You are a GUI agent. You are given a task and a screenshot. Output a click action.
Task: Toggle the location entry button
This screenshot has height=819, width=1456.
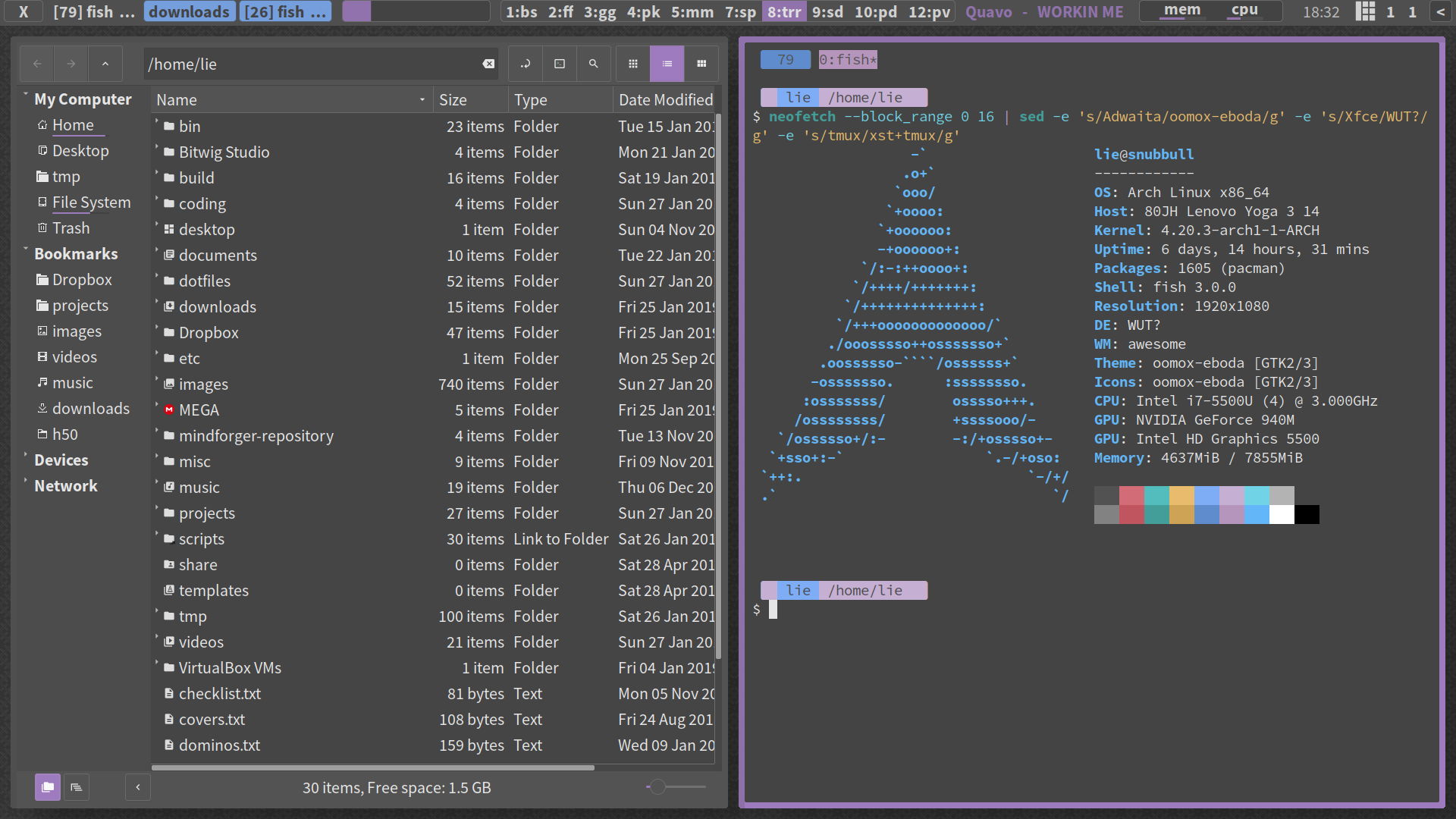pos(526,64)
